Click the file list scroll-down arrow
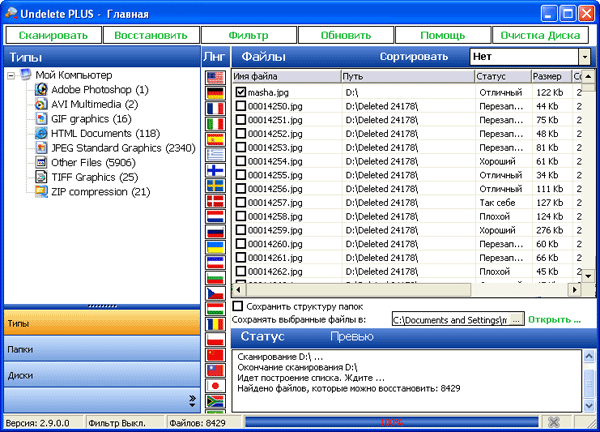Viewport: 600px width, 432px height. click(x=589, y=276)
